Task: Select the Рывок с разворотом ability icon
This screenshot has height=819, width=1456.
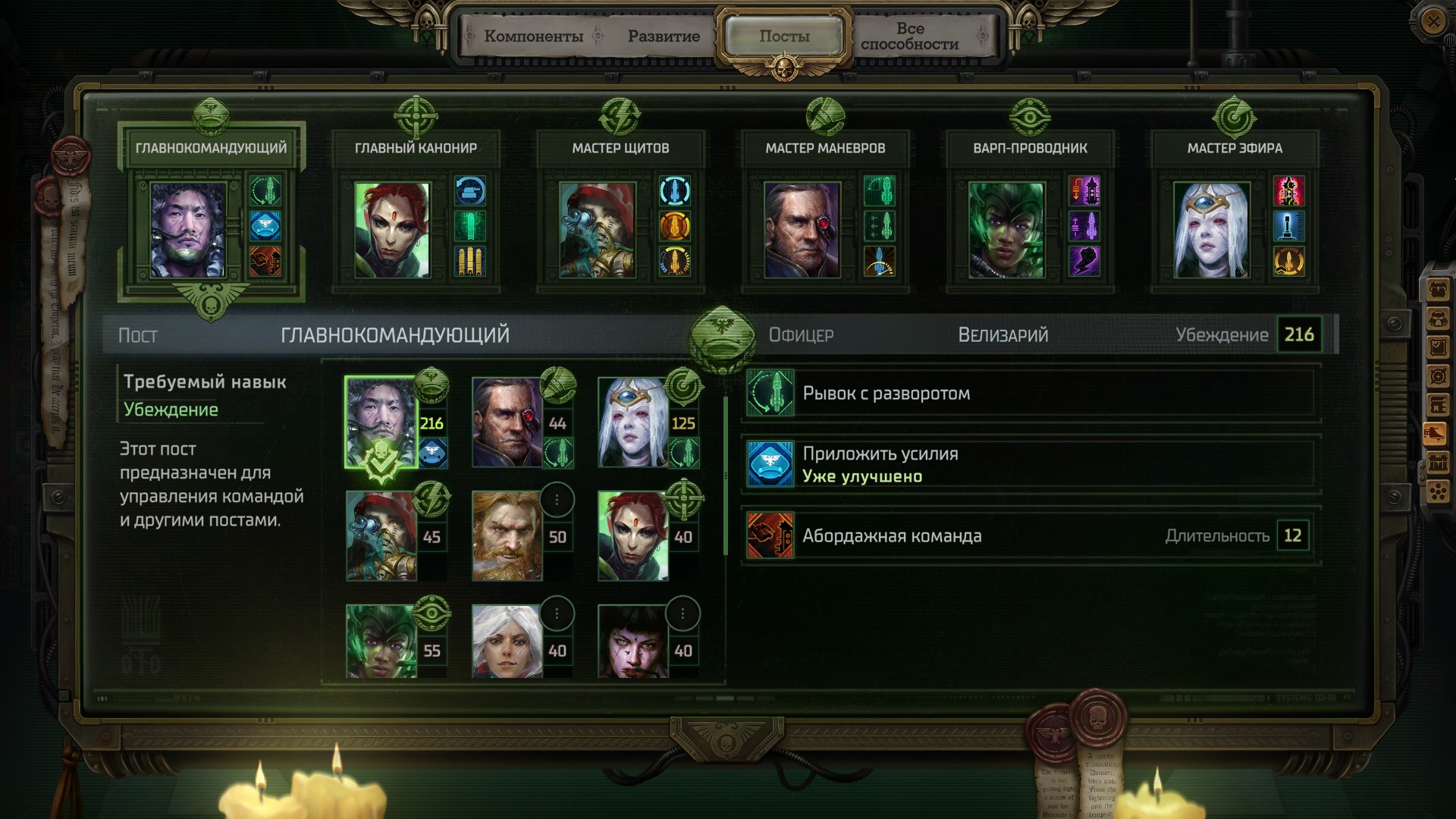Action: [x=770, y=393]
